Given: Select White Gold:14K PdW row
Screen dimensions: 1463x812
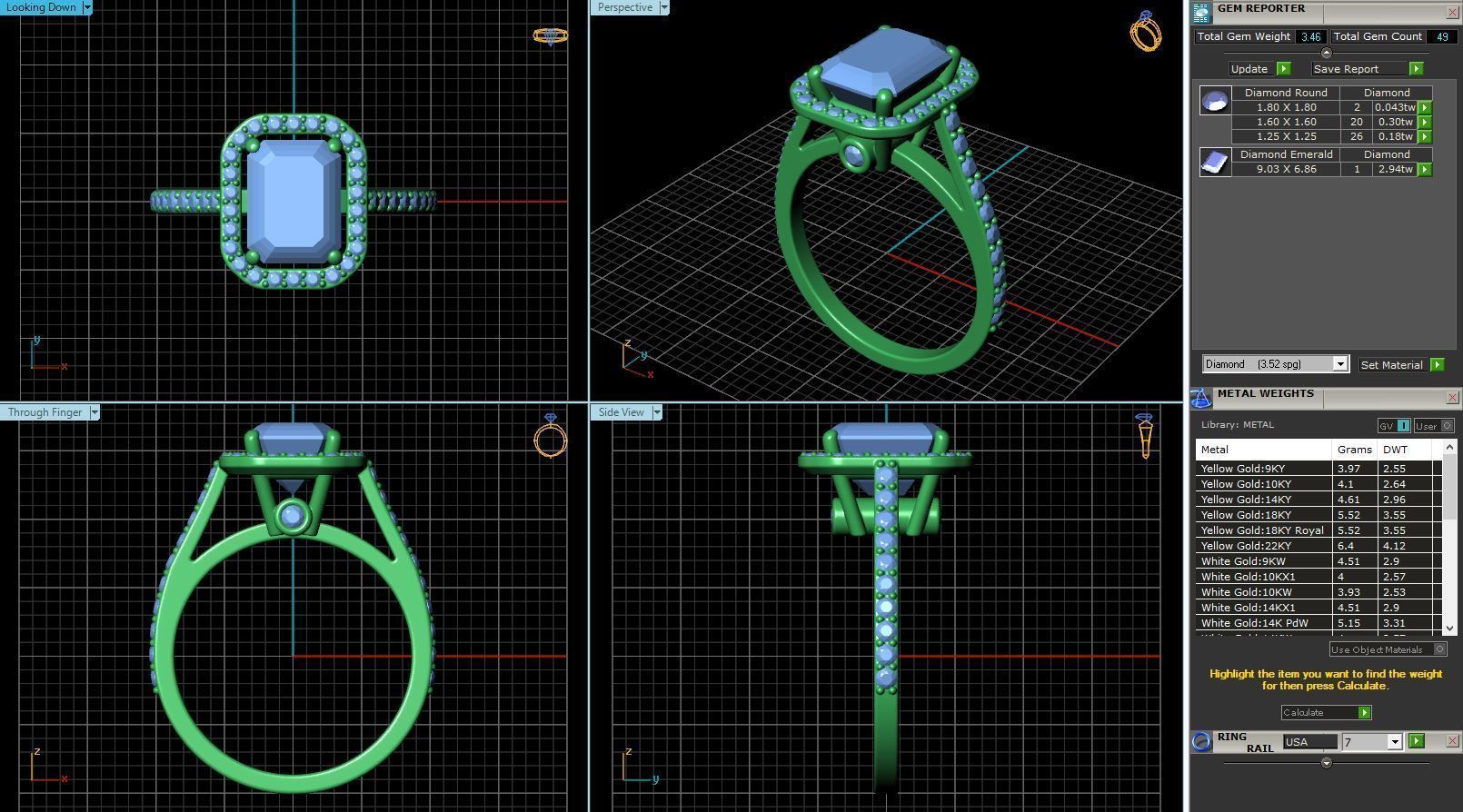Looking at the screenshot, I should click(x=1319, y=623).
